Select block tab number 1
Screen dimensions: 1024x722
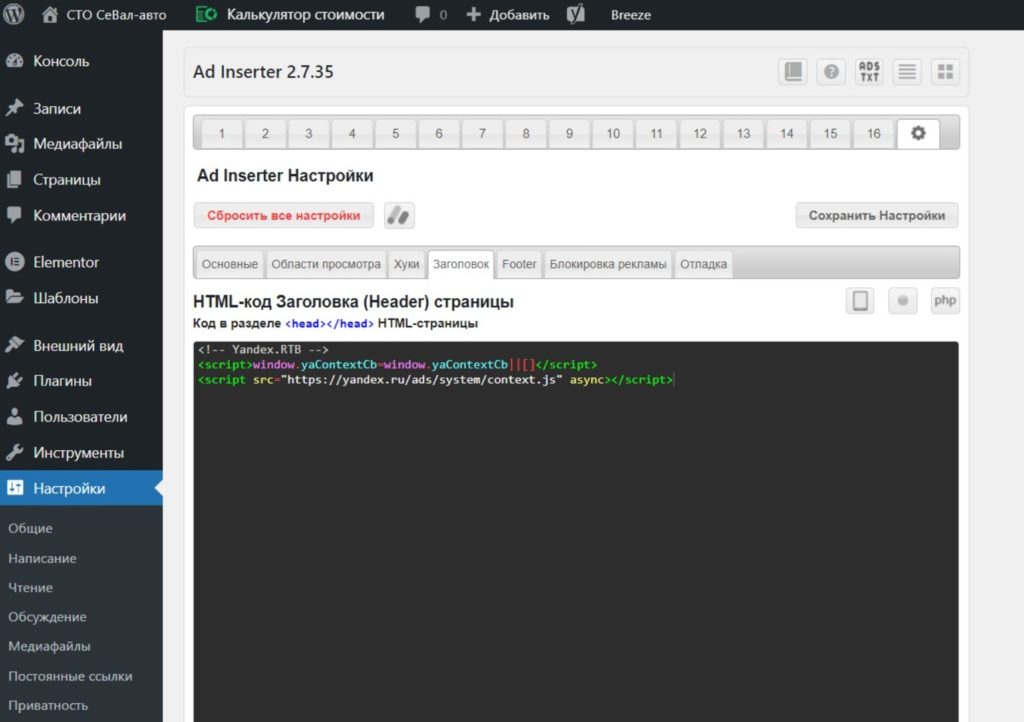click(x=221, y=134)
